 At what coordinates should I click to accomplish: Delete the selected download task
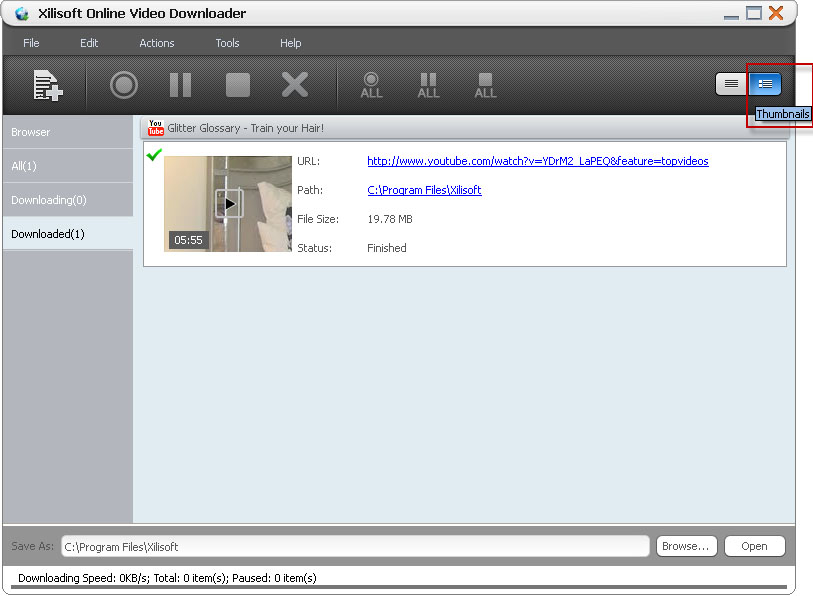(x=294, y=85)
